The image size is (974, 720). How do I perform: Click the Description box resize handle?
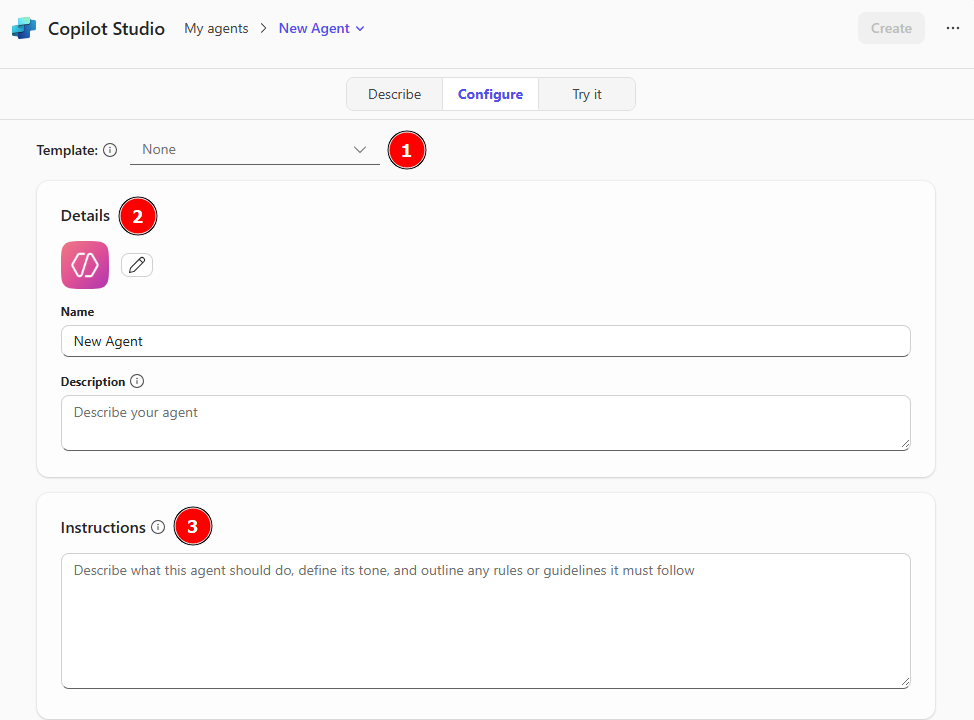click(x=904, y=444)
